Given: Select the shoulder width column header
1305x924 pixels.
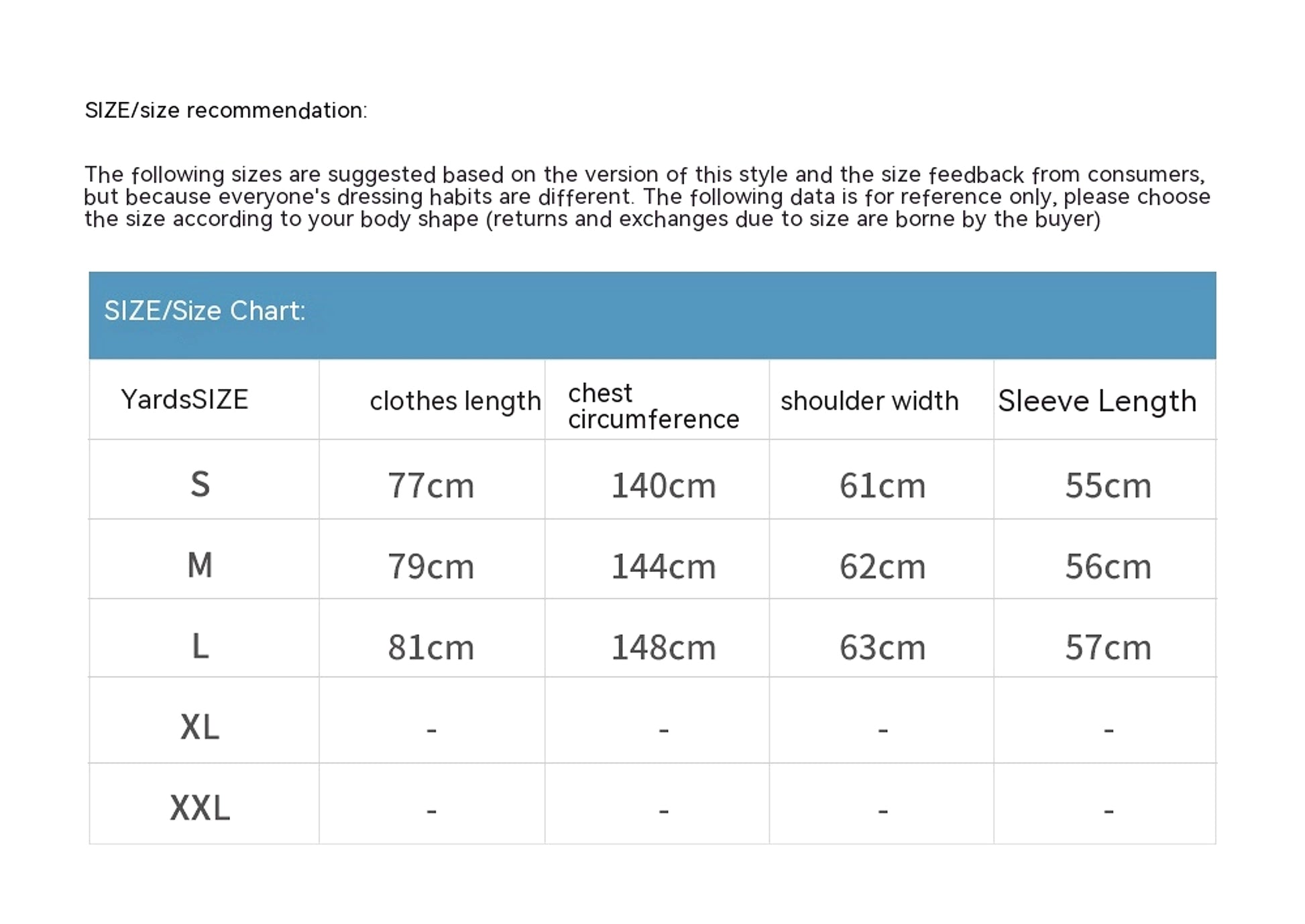Looking at the screenshot, I should [870, 401].
